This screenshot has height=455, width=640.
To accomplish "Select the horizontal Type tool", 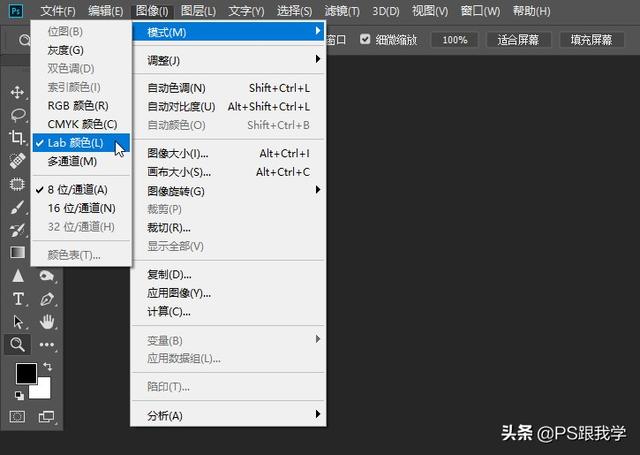I will [x=18, y=299].
